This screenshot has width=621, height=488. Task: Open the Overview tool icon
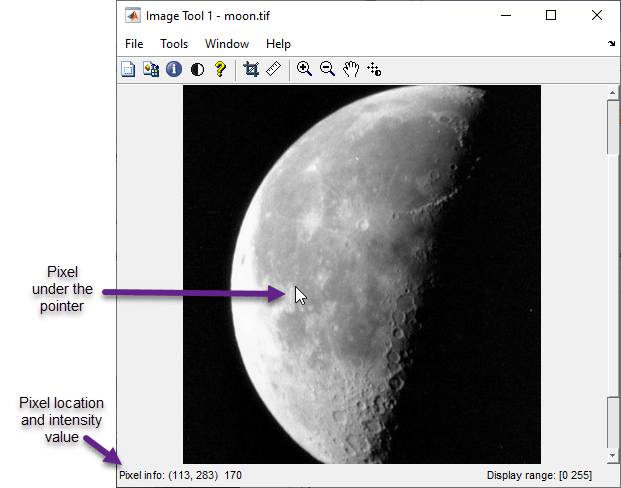point(128,69)
